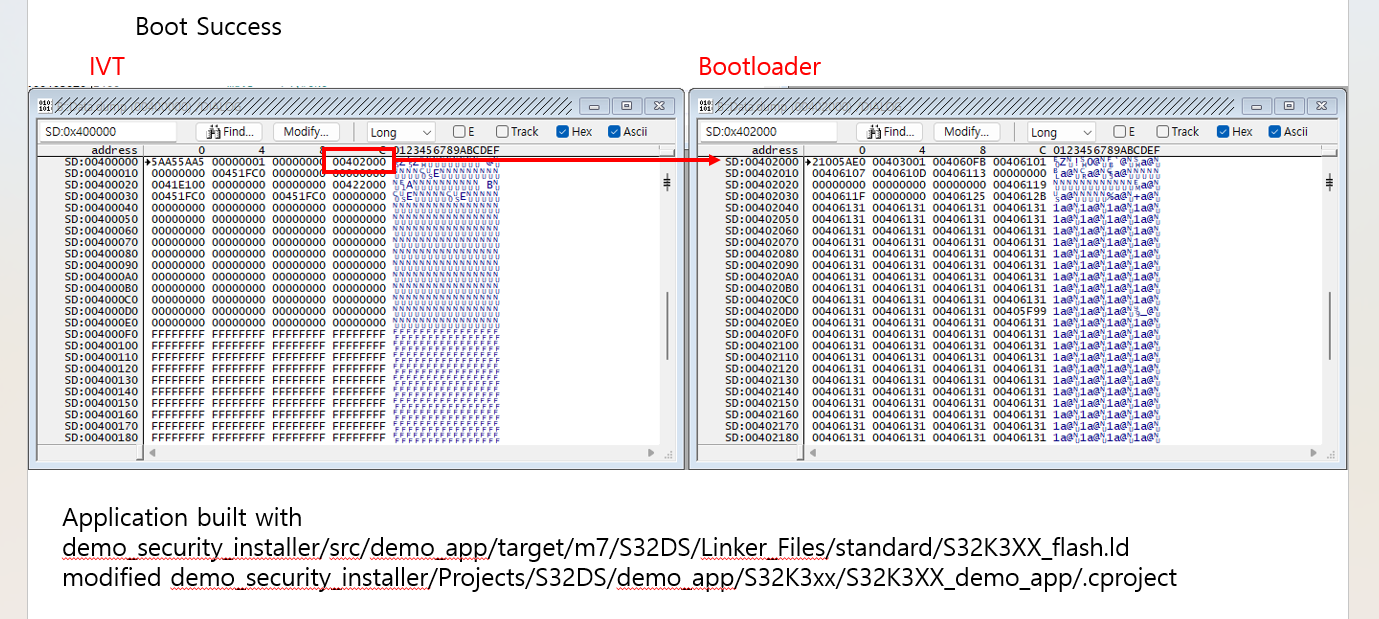Click the binary window icon of the IVT dump
Screen dimensions: 1379x619
(44, 105)
